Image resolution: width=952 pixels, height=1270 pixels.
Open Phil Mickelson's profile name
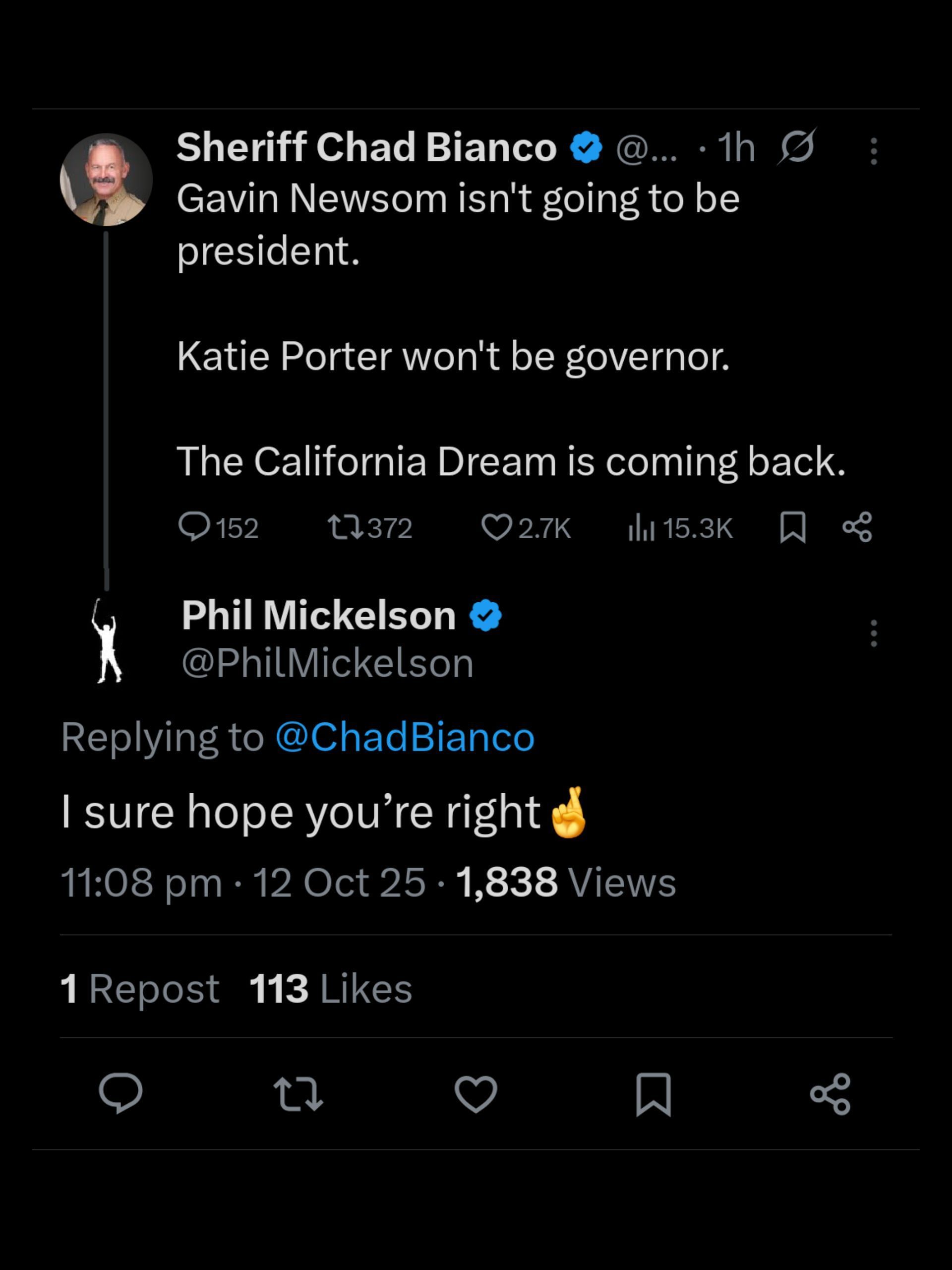(x=318, y=615)
